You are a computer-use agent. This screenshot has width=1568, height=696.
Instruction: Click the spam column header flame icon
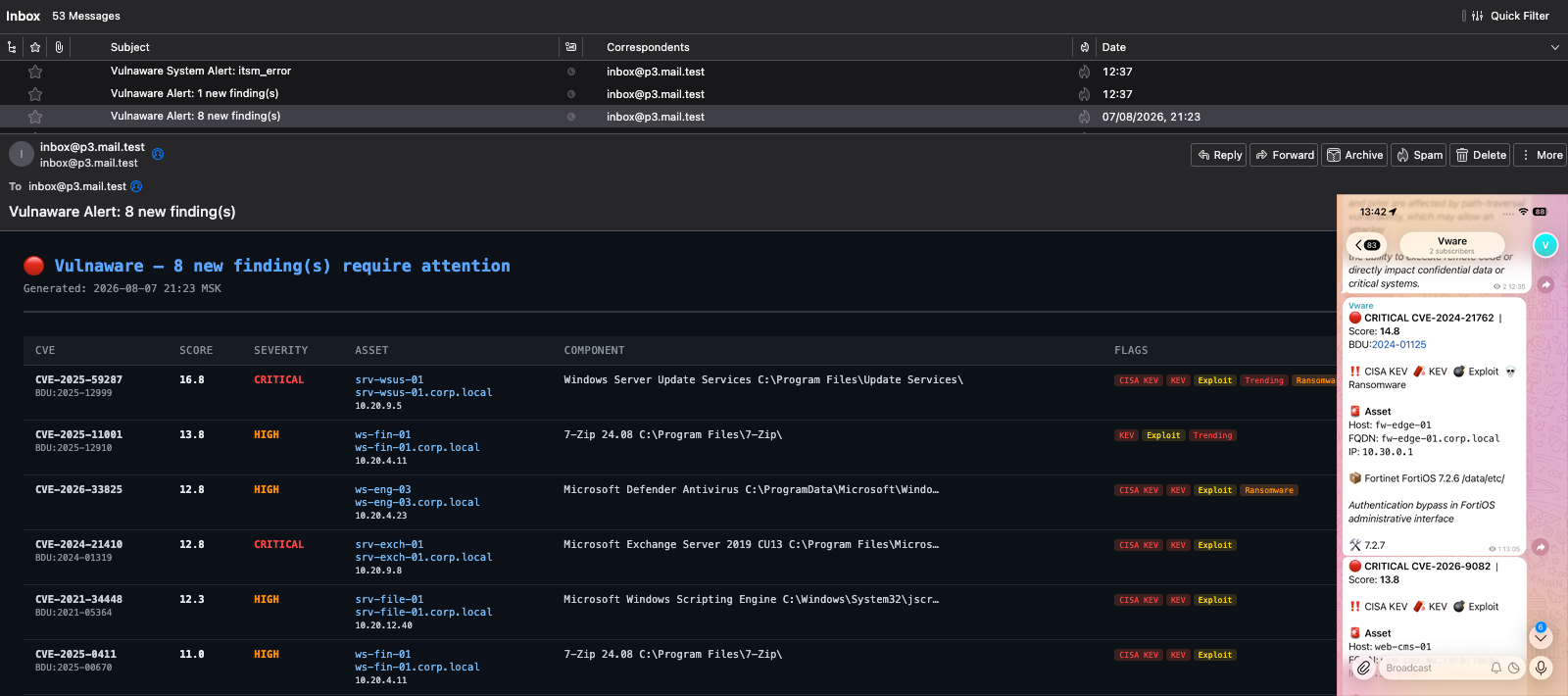click(x=1084, y=47)
